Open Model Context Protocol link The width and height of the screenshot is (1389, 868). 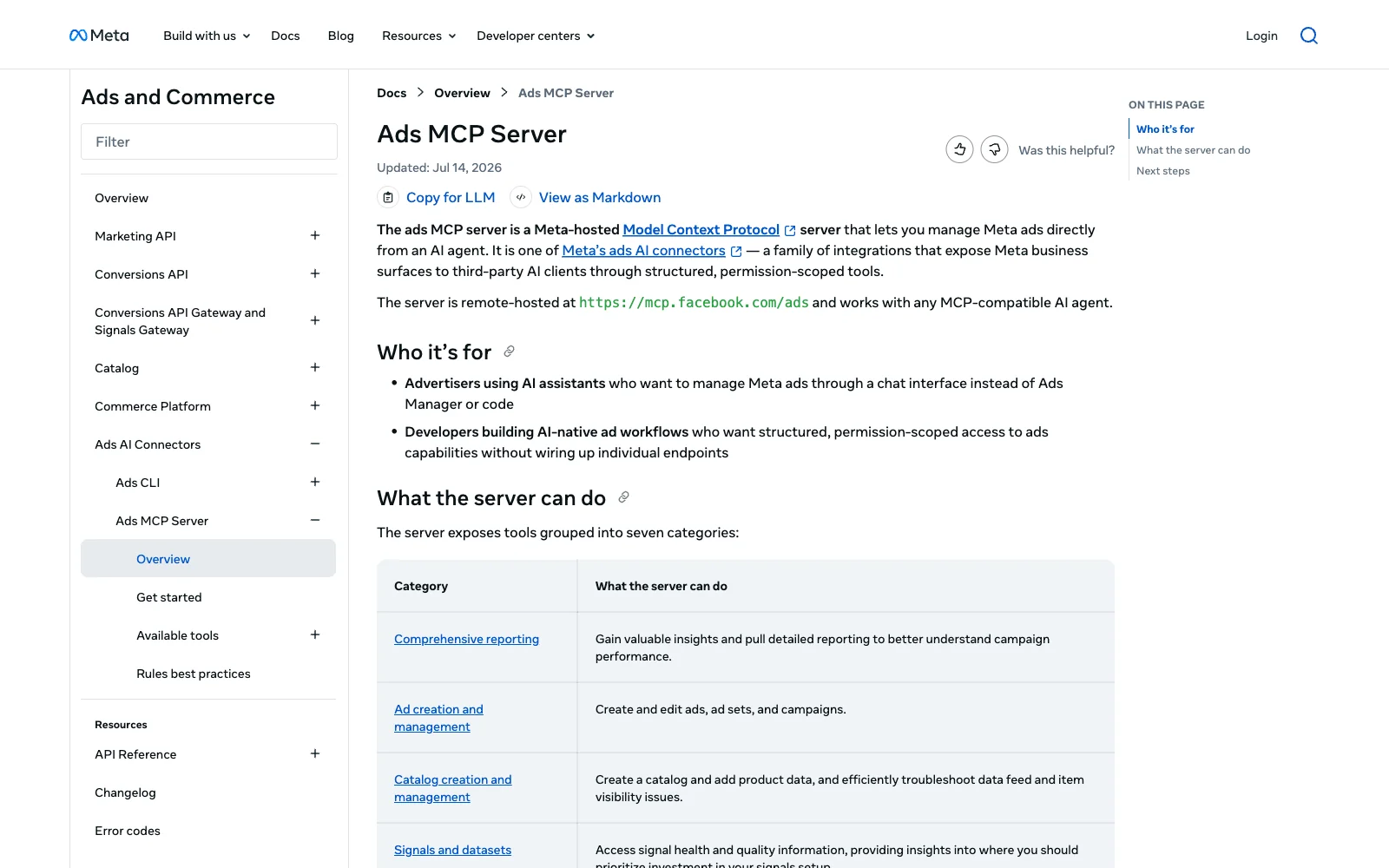click(x=701, y=229)
